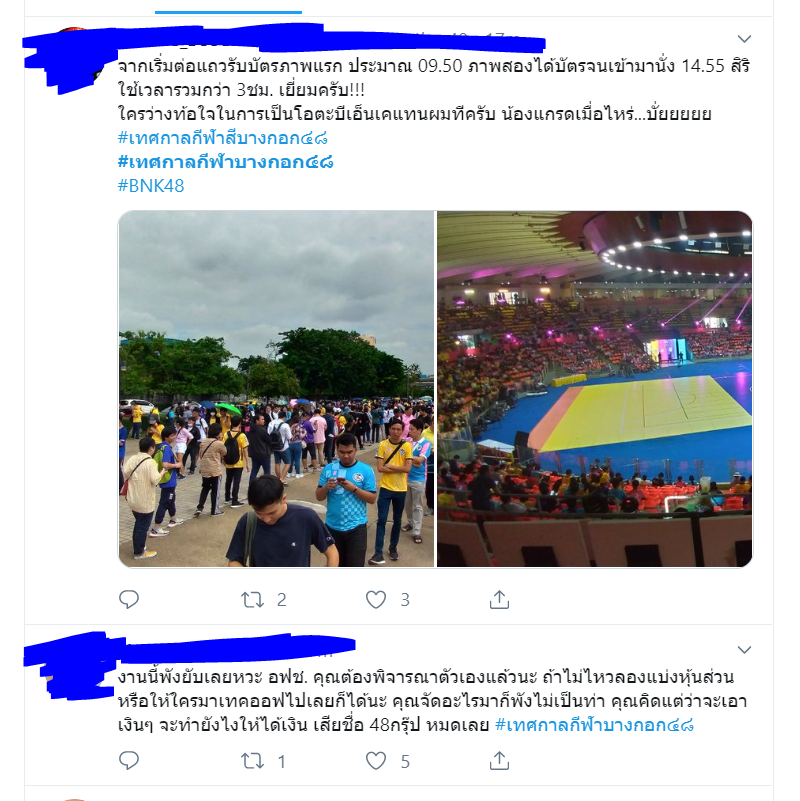This screenshot has width=800, height=801.
Task: Retweet the first tweet with 2 retweets
Action: point(252,599)
